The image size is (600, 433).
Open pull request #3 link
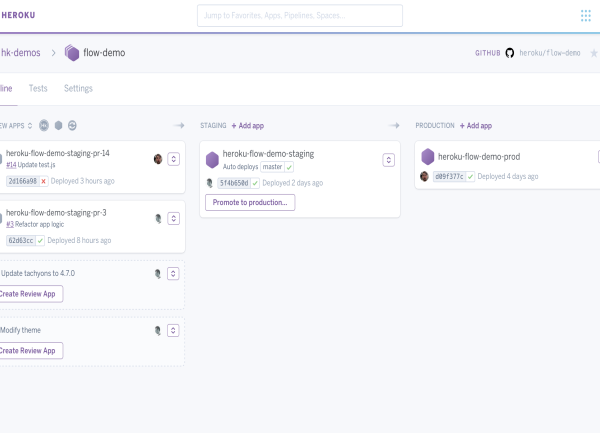click(10, 224)
